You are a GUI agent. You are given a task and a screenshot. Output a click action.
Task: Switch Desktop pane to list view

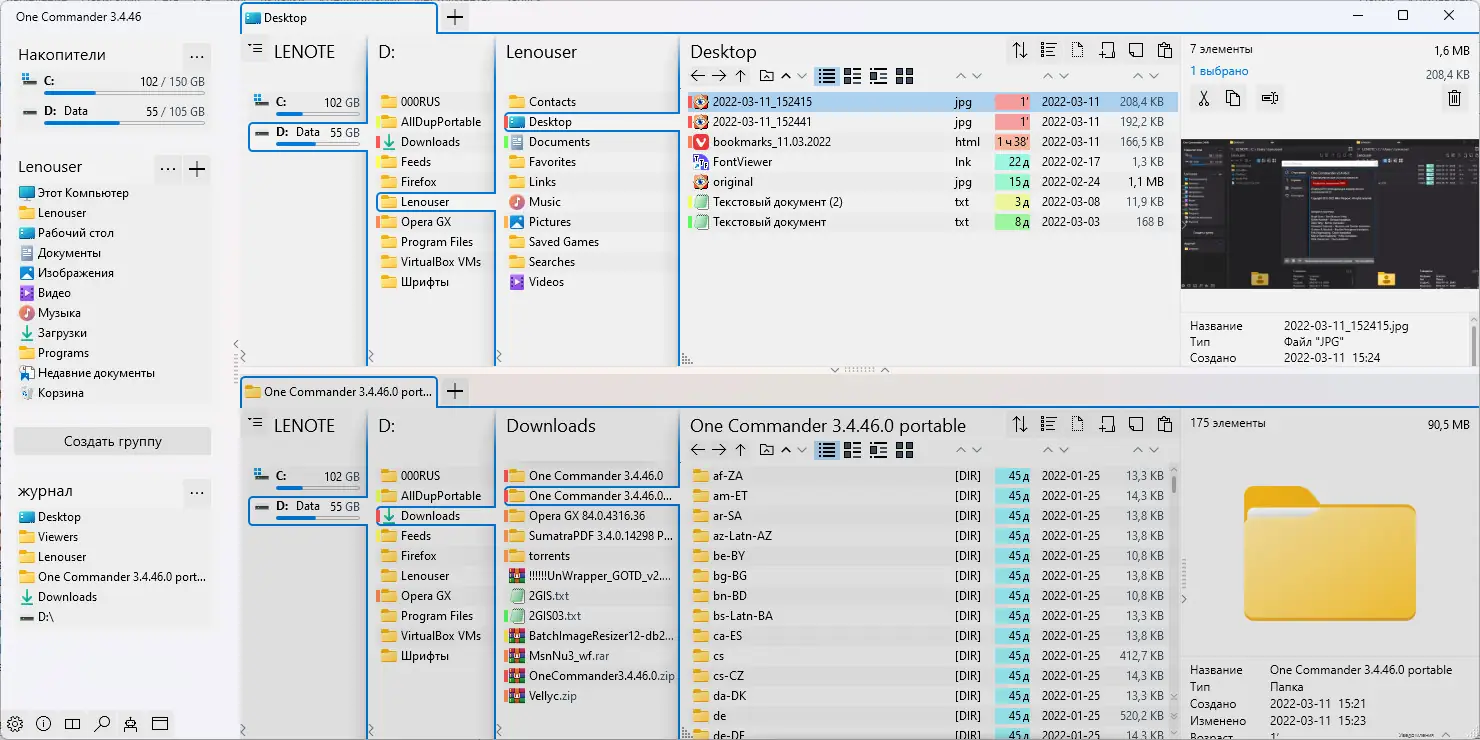[827, 76]
